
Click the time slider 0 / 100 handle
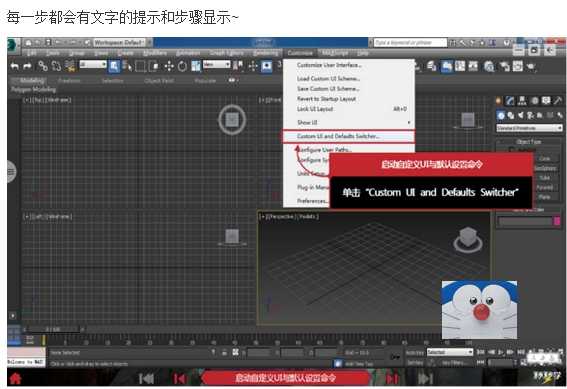point(53,329)
